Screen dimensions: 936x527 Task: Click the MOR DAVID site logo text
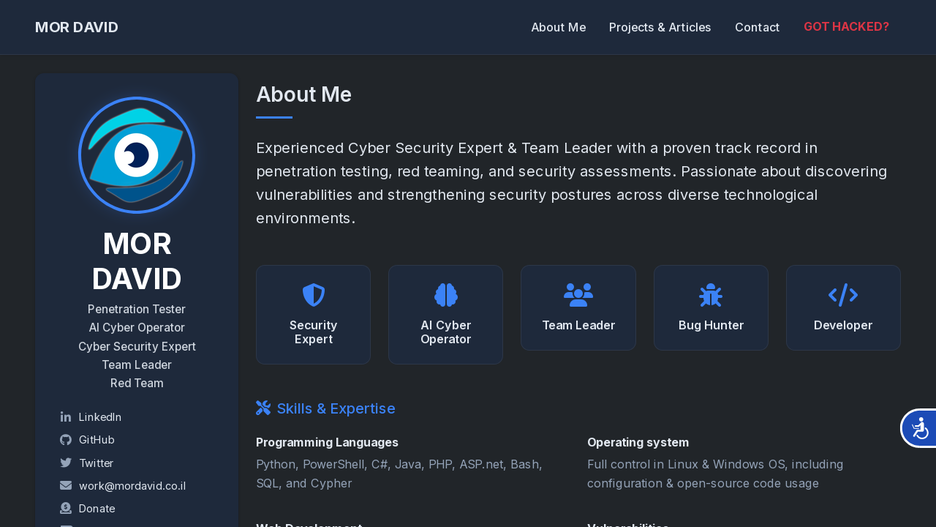tap(76, 27)
